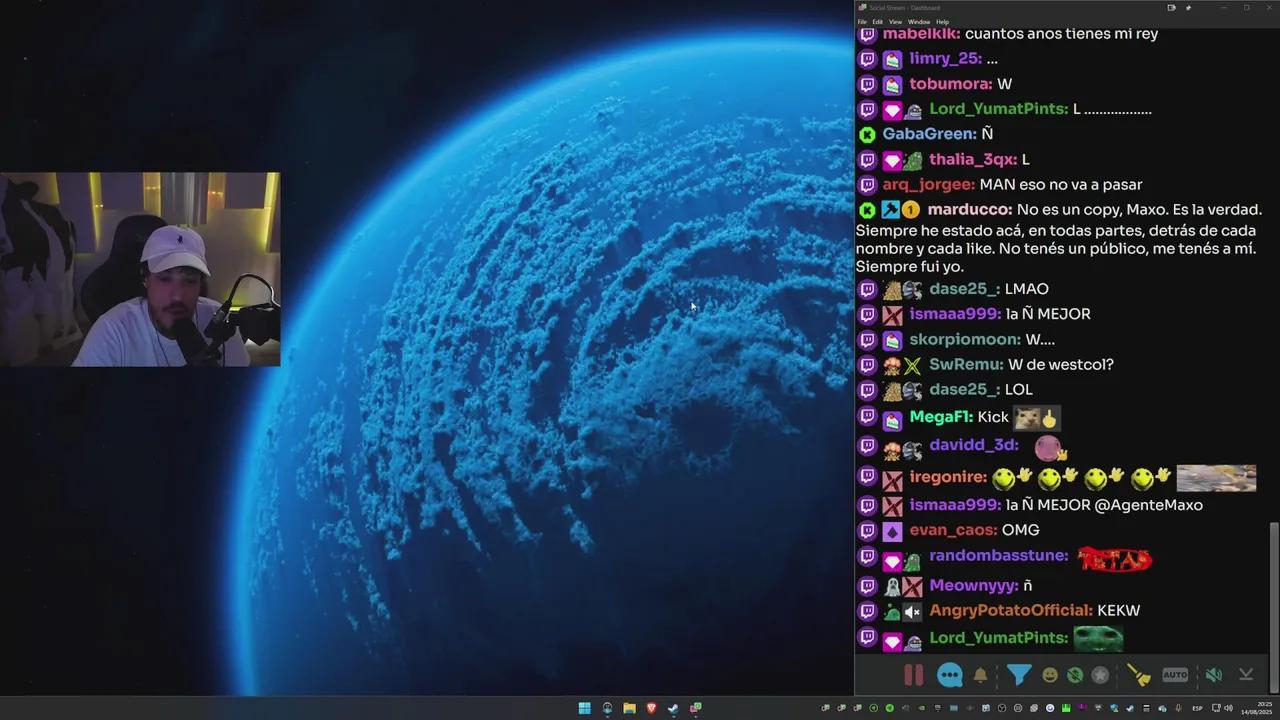Image resolution: width=1280 pixels, height=720 pixels.
Task: Pause the chat feed with the red pause icon
Action: [x=913, y=675]
